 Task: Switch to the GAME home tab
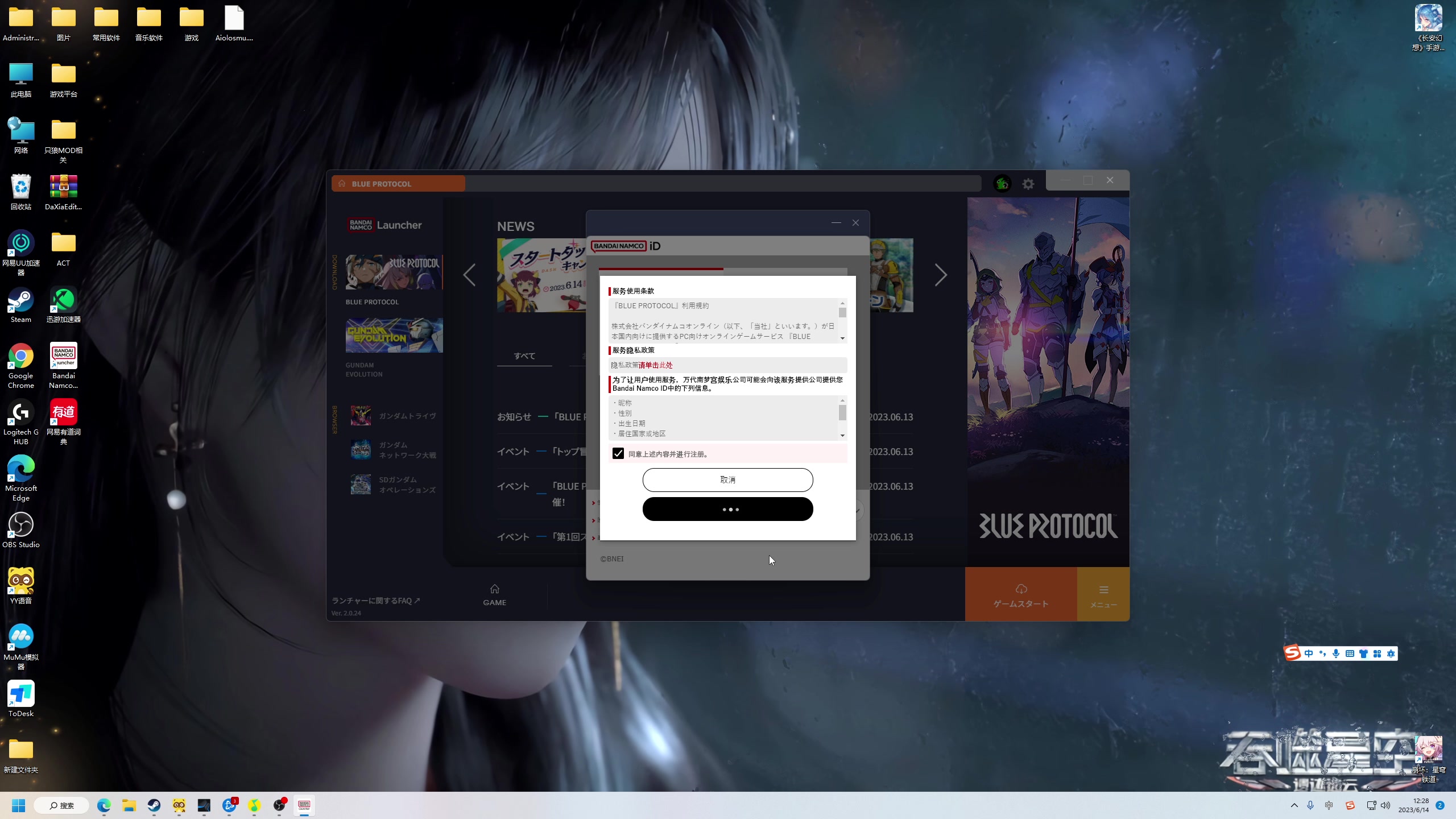click(495, 595)
